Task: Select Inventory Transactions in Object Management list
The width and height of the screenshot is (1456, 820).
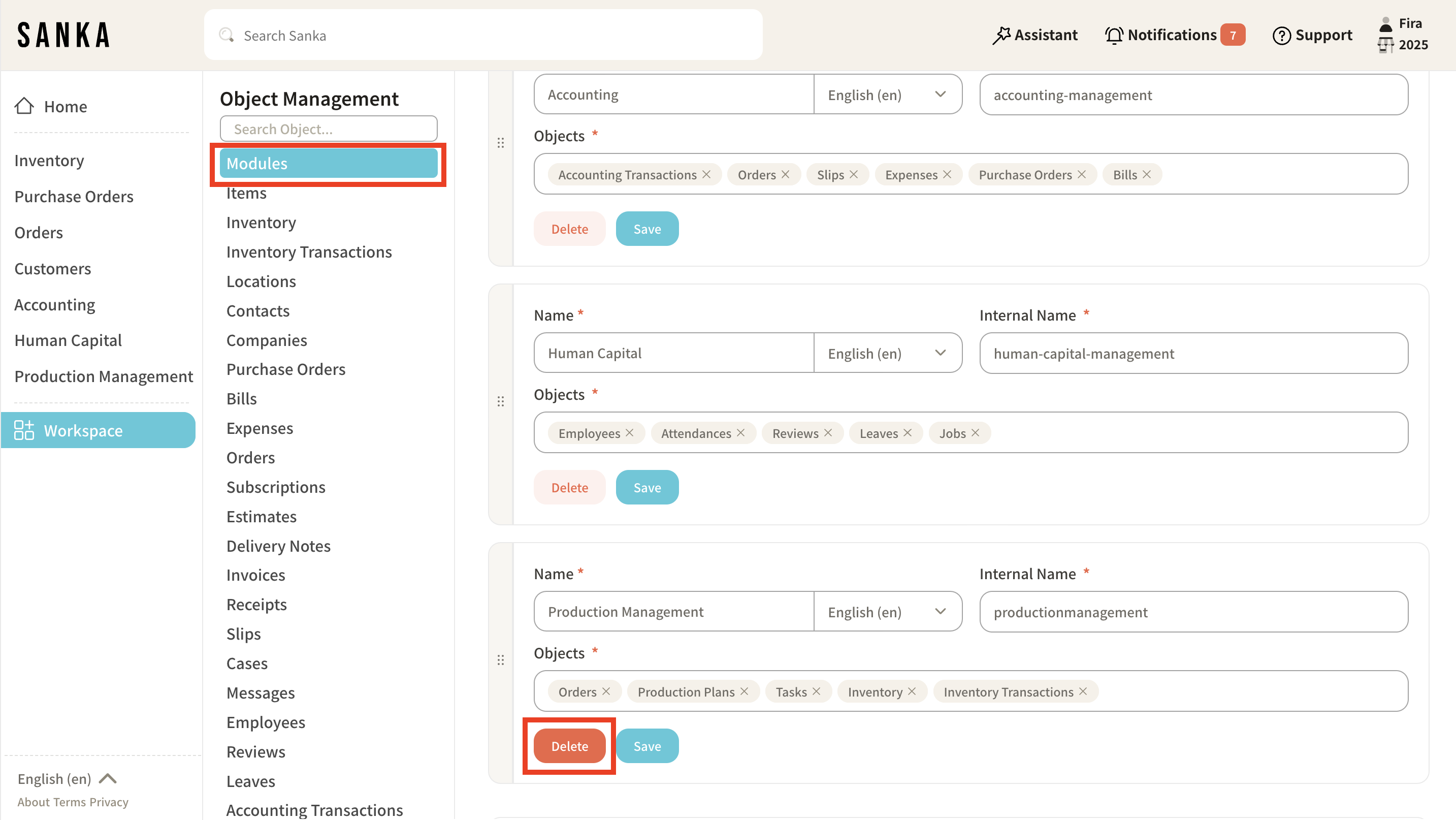Action: 309,251
